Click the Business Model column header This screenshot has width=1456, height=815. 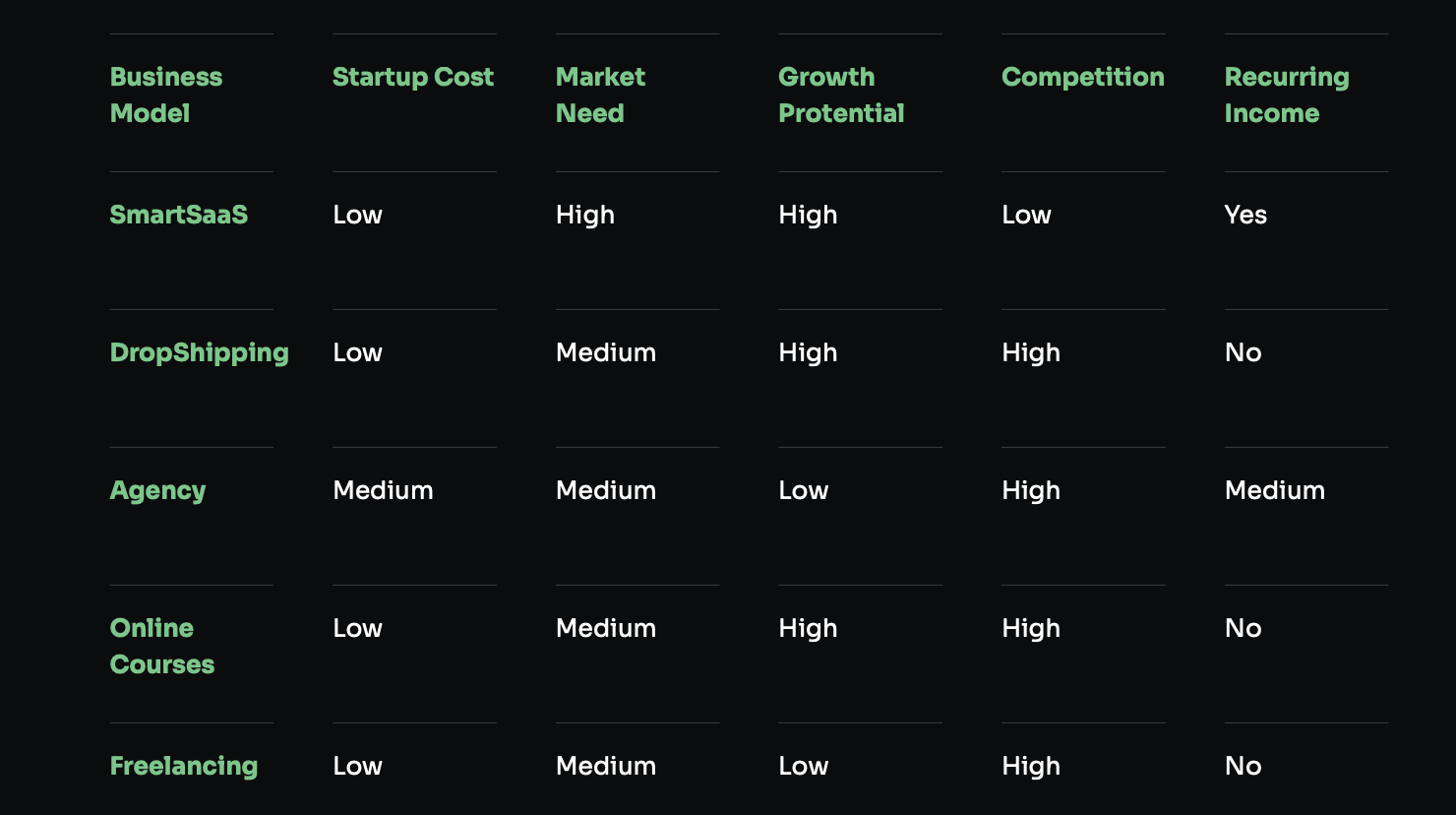pyautogui.click(x=166, y=94)
